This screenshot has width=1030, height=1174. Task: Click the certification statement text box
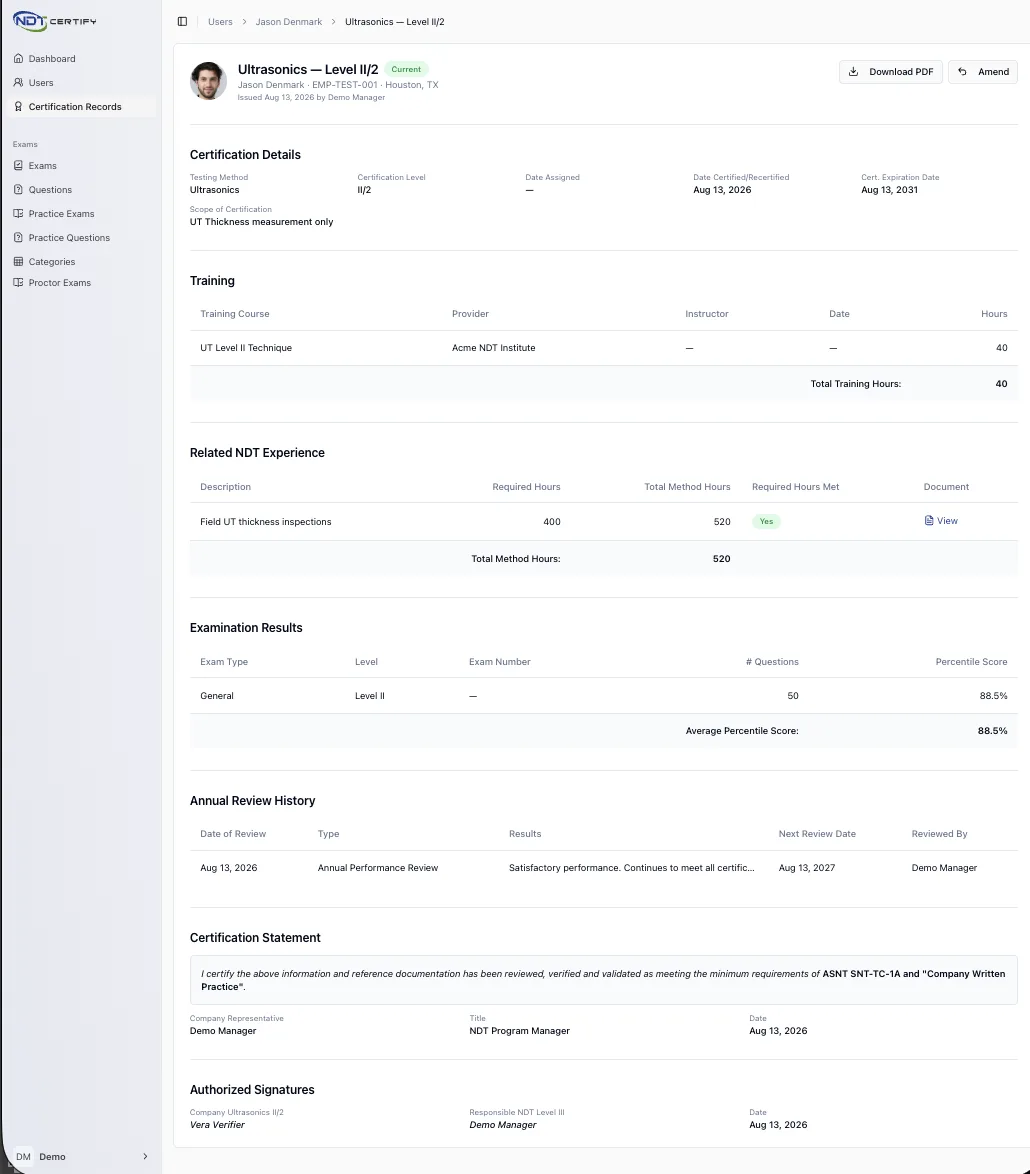click(x=603, y=980)
